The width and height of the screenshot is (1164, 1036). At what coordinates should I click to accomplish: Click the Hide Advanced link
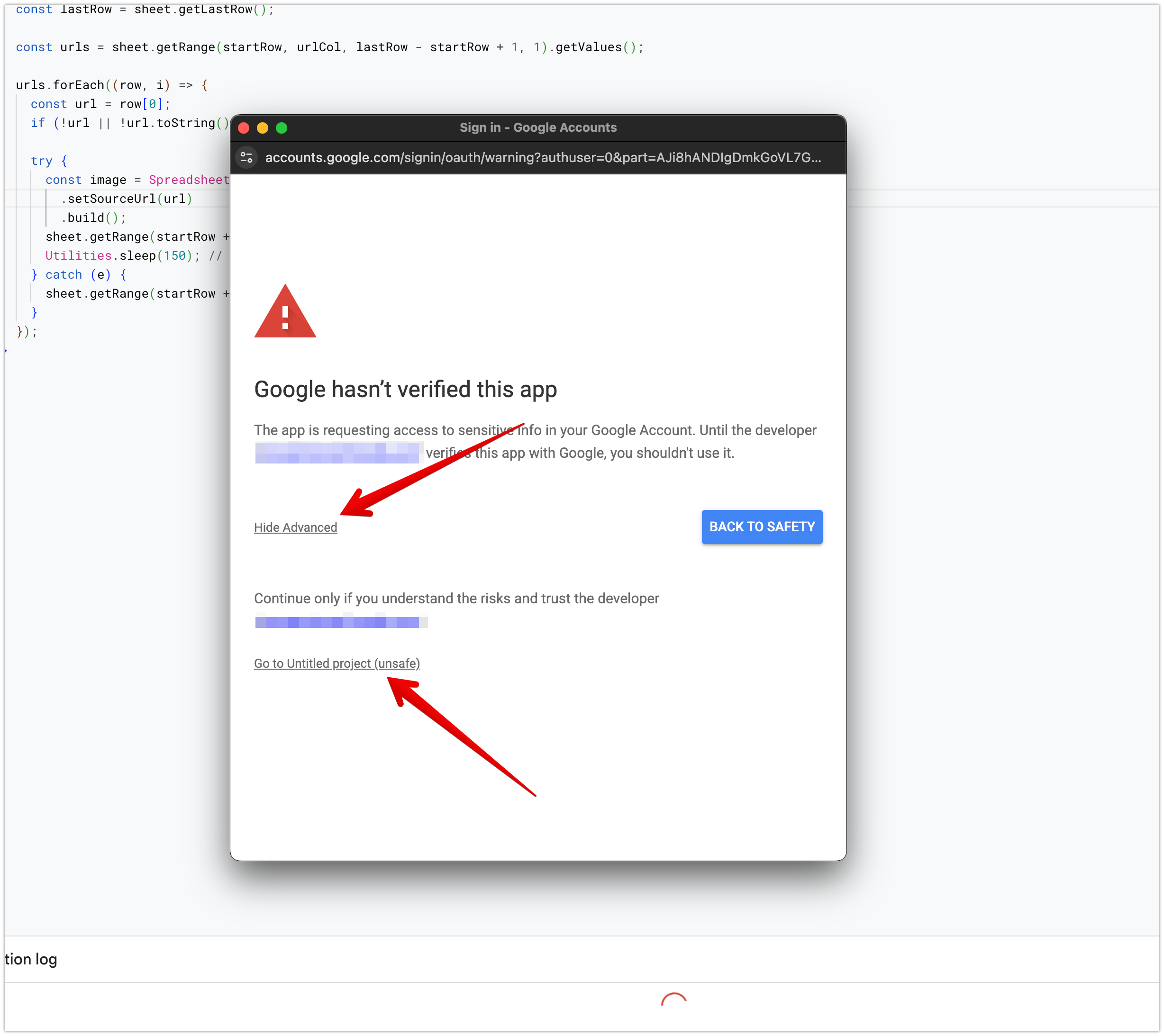[x=295, y=527]
